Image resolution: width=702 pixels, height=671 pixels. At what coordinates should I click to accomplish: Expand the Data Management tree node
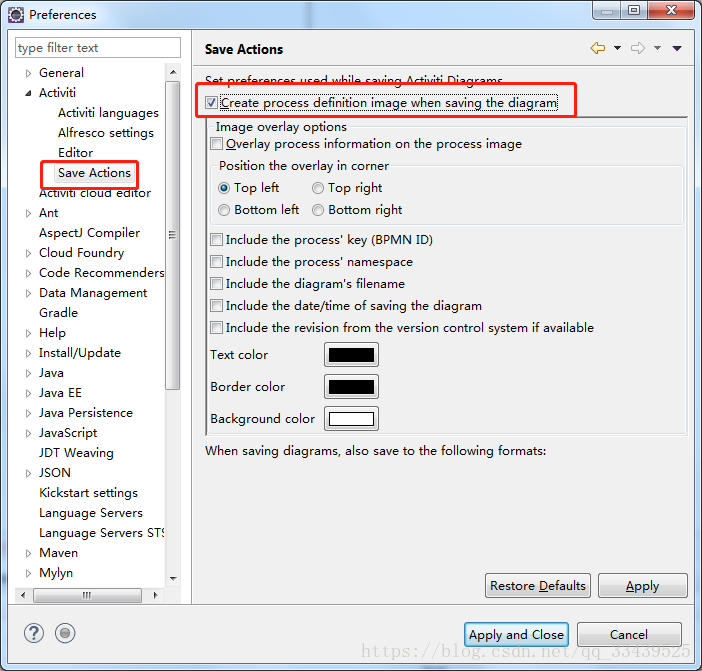pos(28,293)
